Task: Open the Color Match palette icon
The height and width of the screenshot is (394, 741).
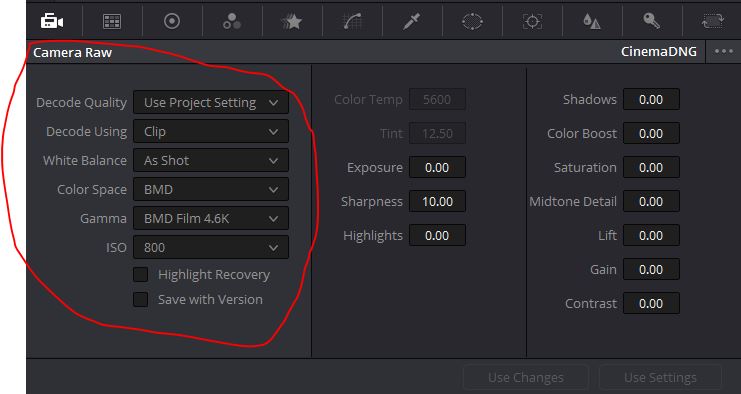Action: [x=112, y=21]
